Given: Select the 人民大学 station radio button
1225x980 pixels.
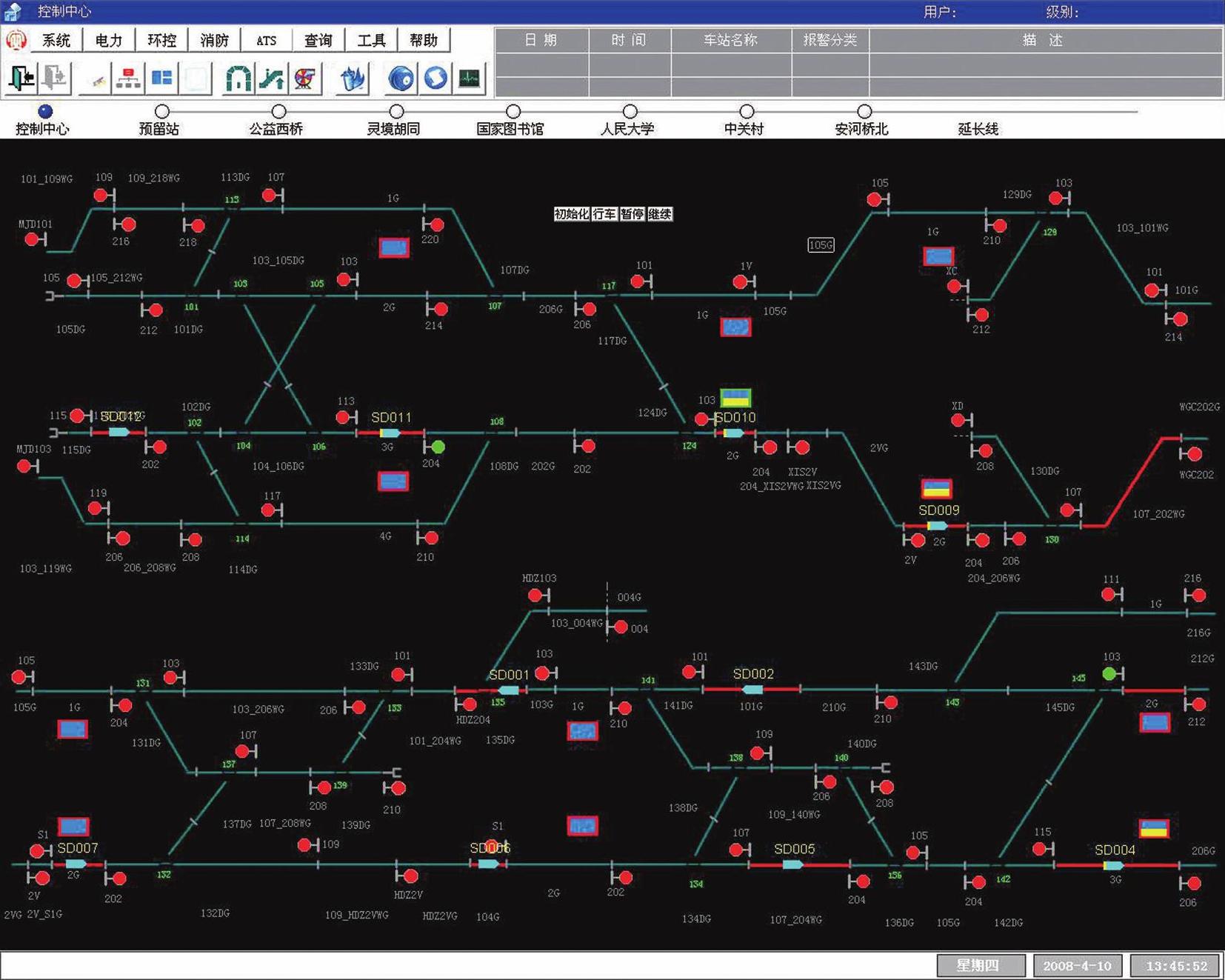Looking at the screenshot, I should coord(630,111).
